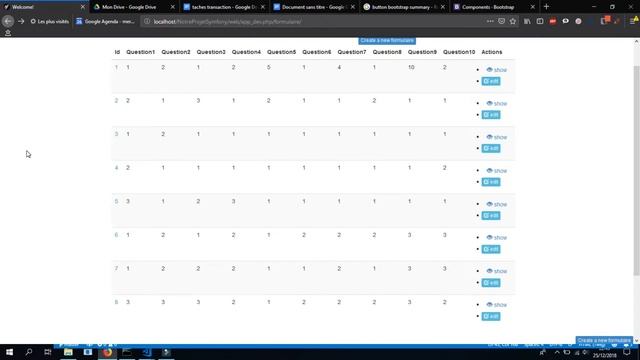
Task: Click the taskbar date and clock
Action: tap(605, 352)
